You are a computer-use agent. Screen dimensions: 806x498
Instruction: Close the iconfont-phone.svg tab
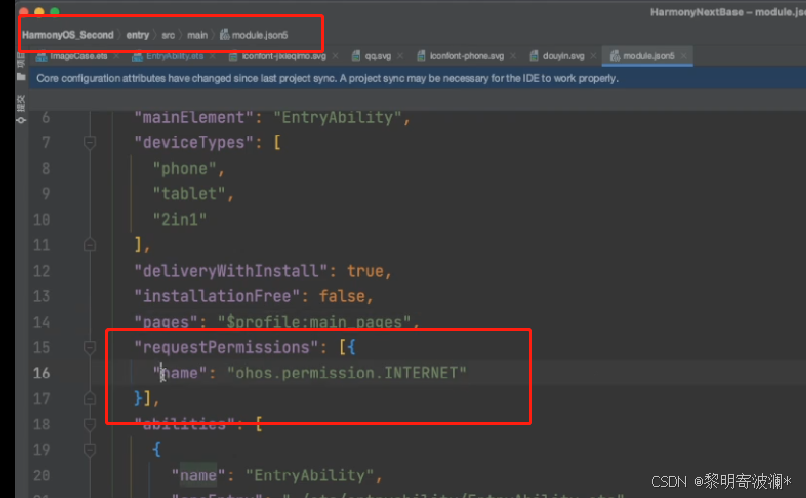click(x=513, y=56)
